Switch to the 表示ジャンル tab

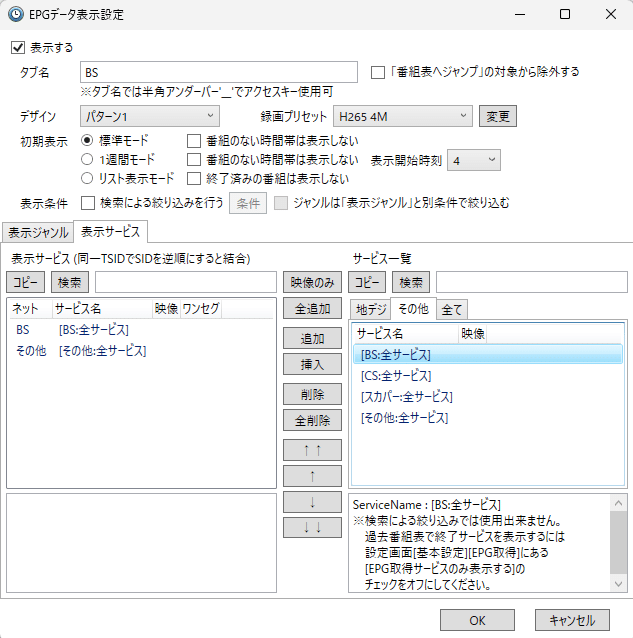[x=38, y=233]
